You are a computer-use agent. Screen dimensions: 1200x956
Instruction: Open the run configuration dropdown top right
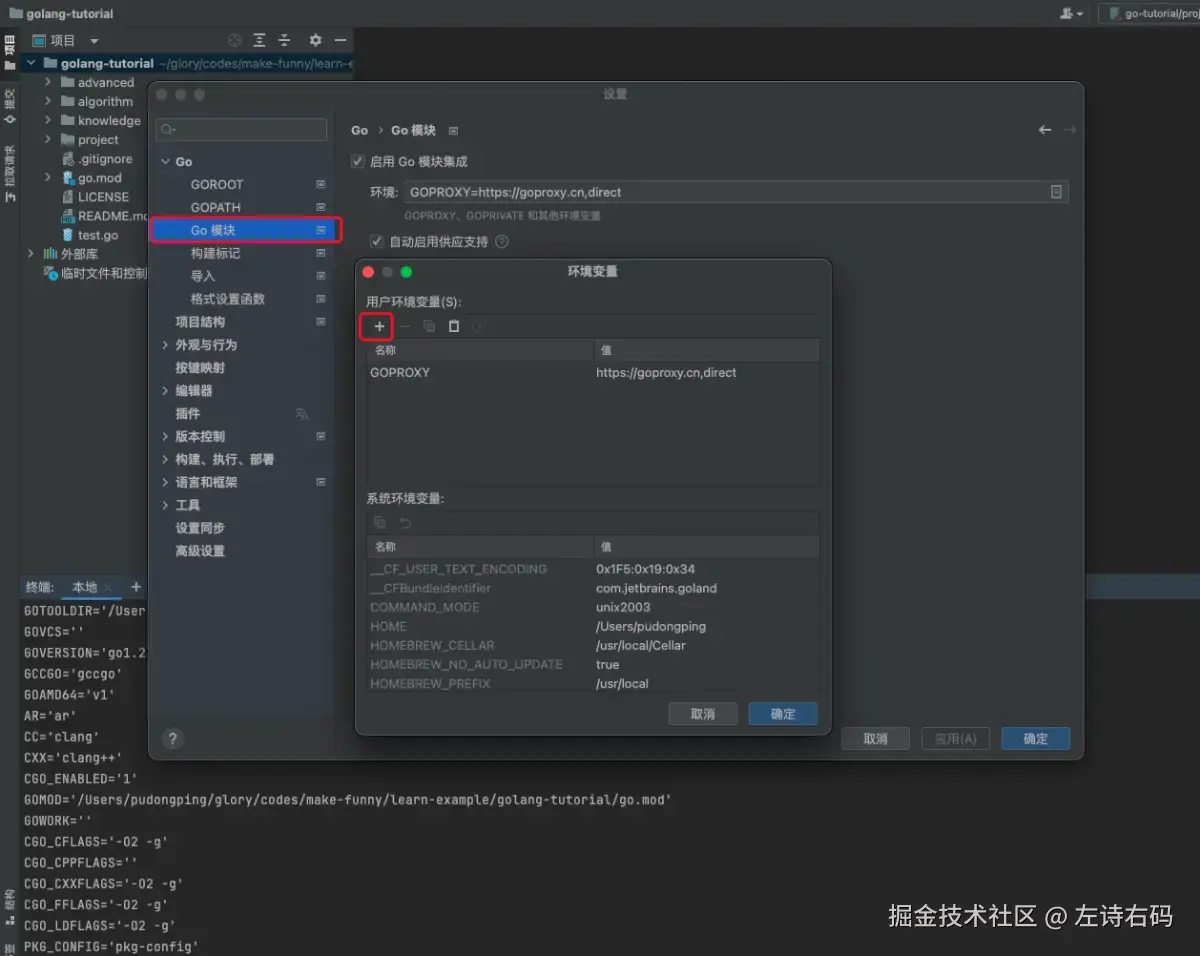(x=1150, y=13)
